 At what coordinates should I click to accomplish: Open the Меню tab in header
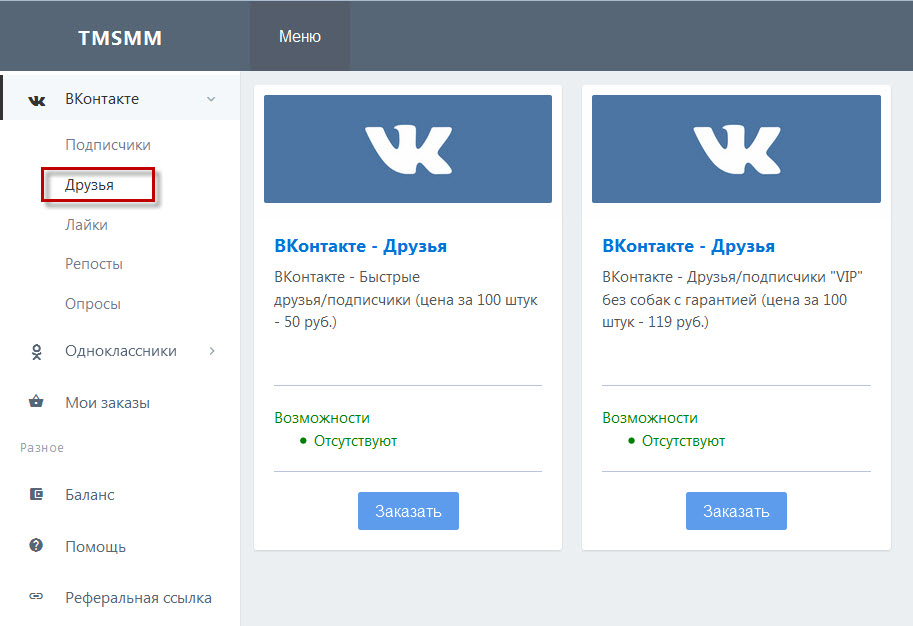(300, 36)
